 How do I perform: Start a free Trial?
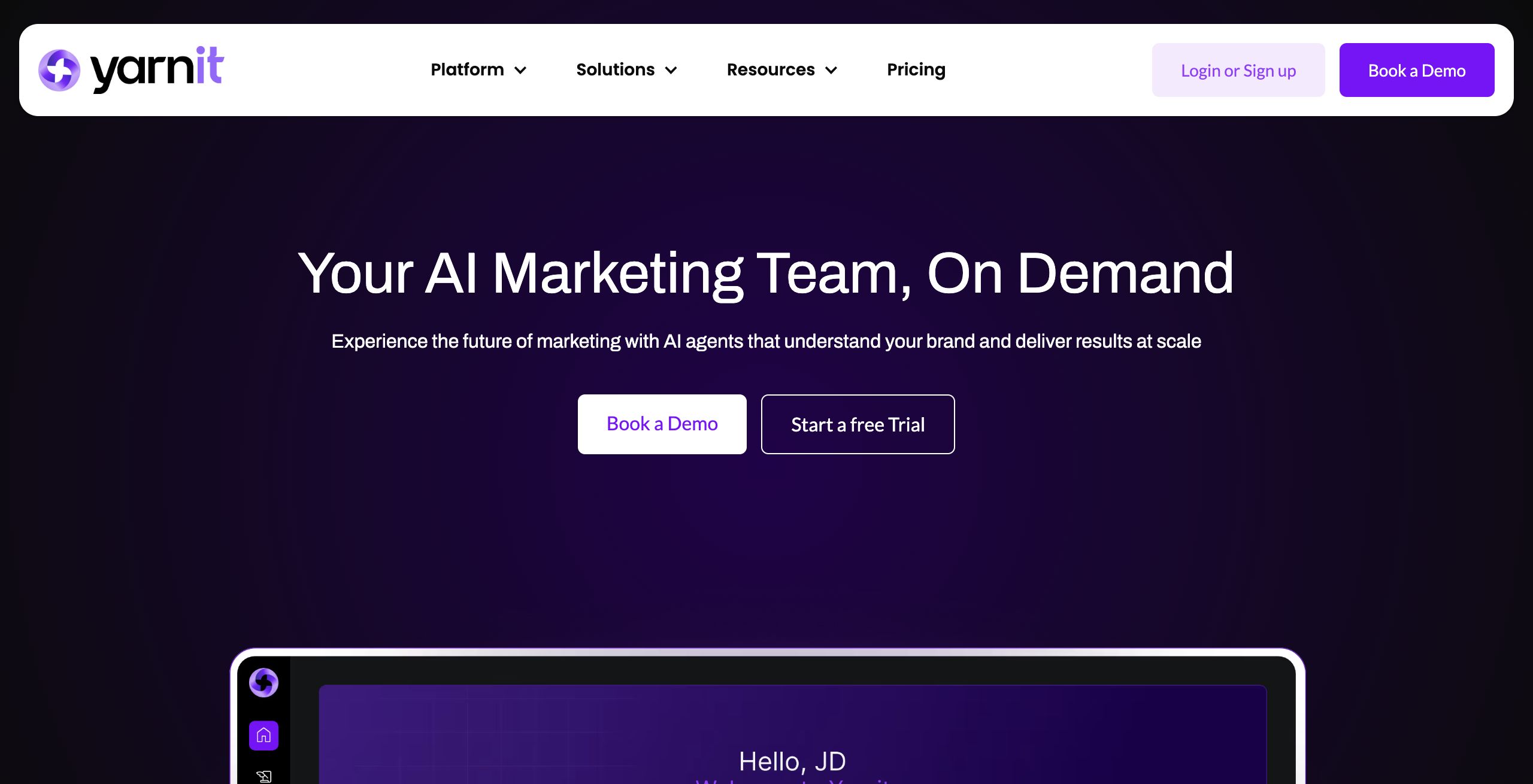858,424
